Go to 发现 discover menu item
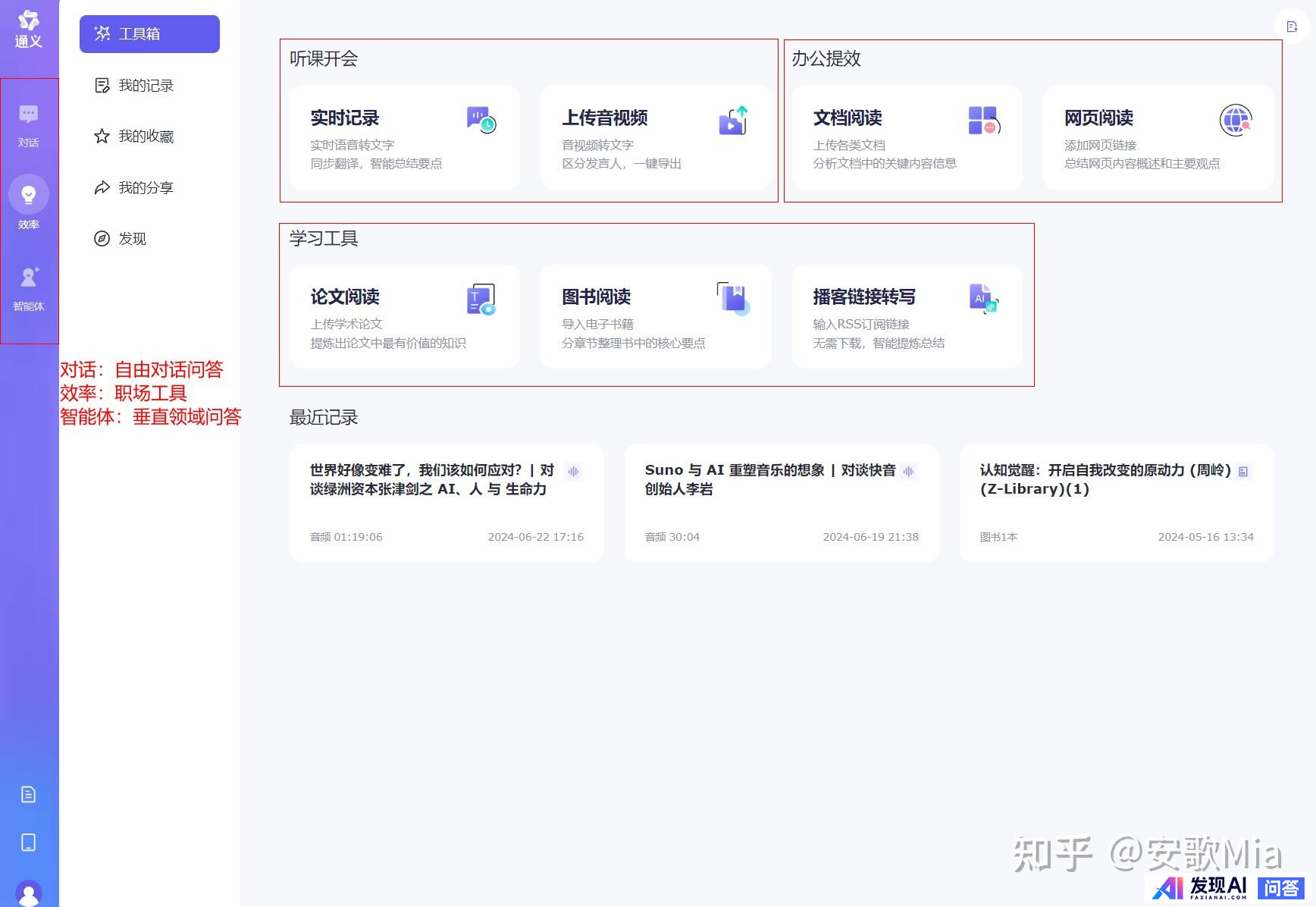 pos(121,239)
